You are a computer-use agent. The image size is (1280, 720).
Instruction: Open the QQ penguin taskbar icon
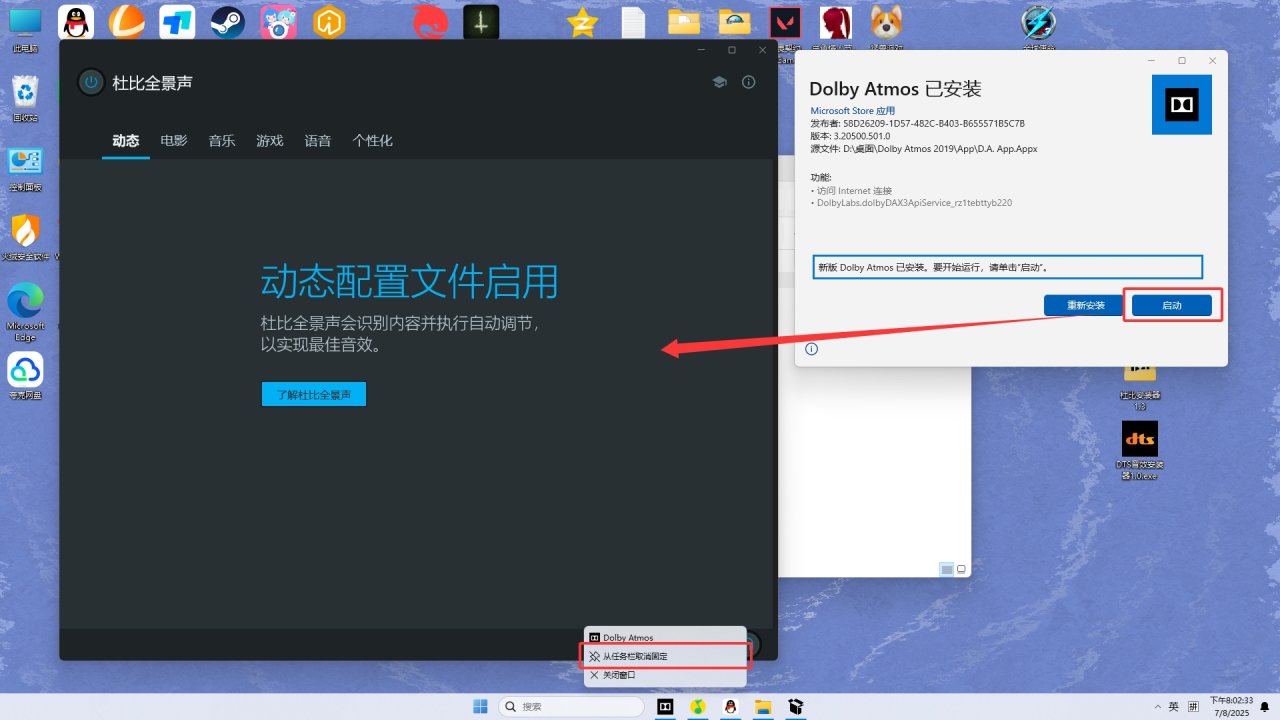[x=731, y=707]
